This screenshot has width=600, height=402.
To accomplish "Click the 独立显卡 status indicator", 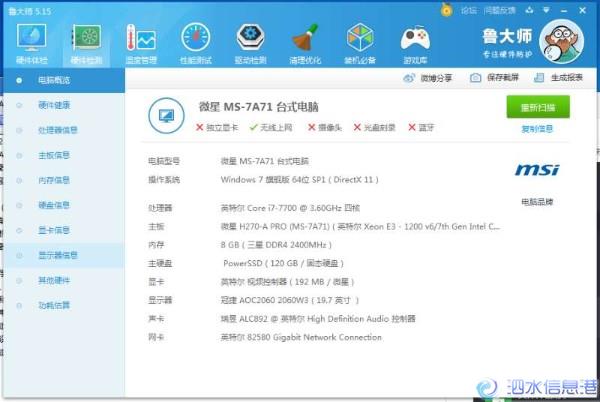I will [217, 127].
